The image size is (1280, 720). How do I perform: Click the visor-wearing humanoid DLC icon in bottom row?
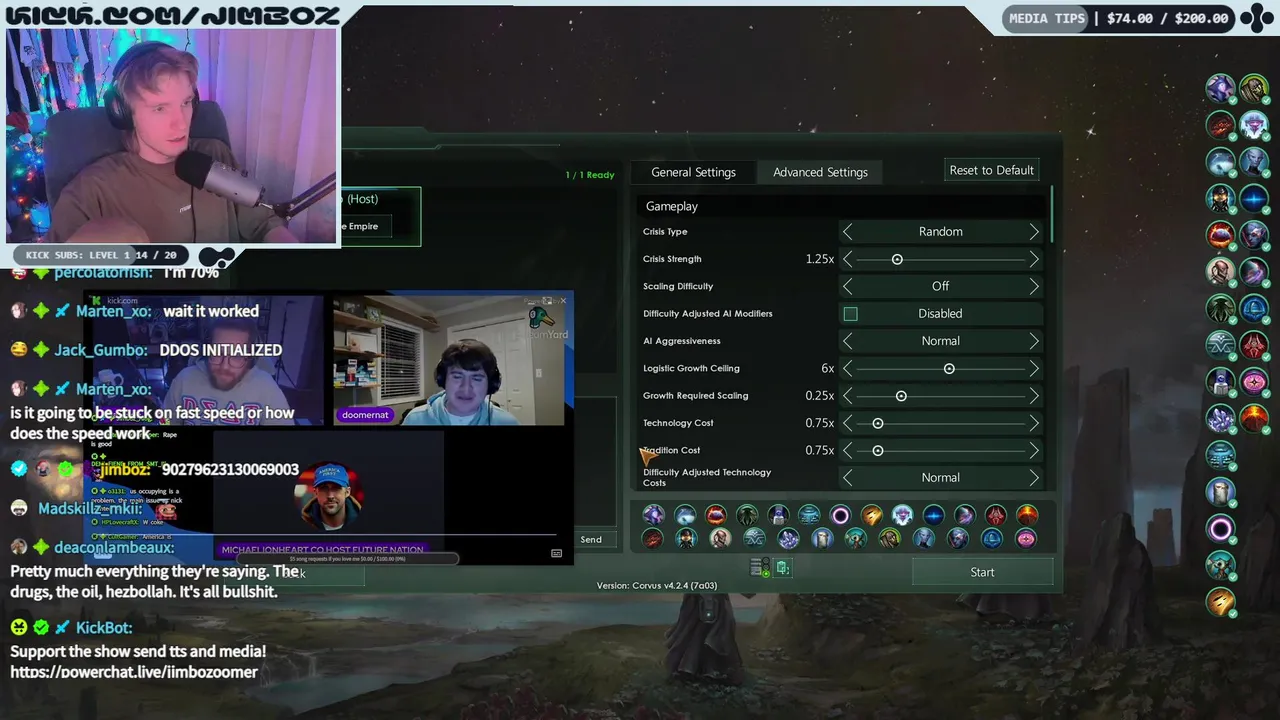click(686, 538)
